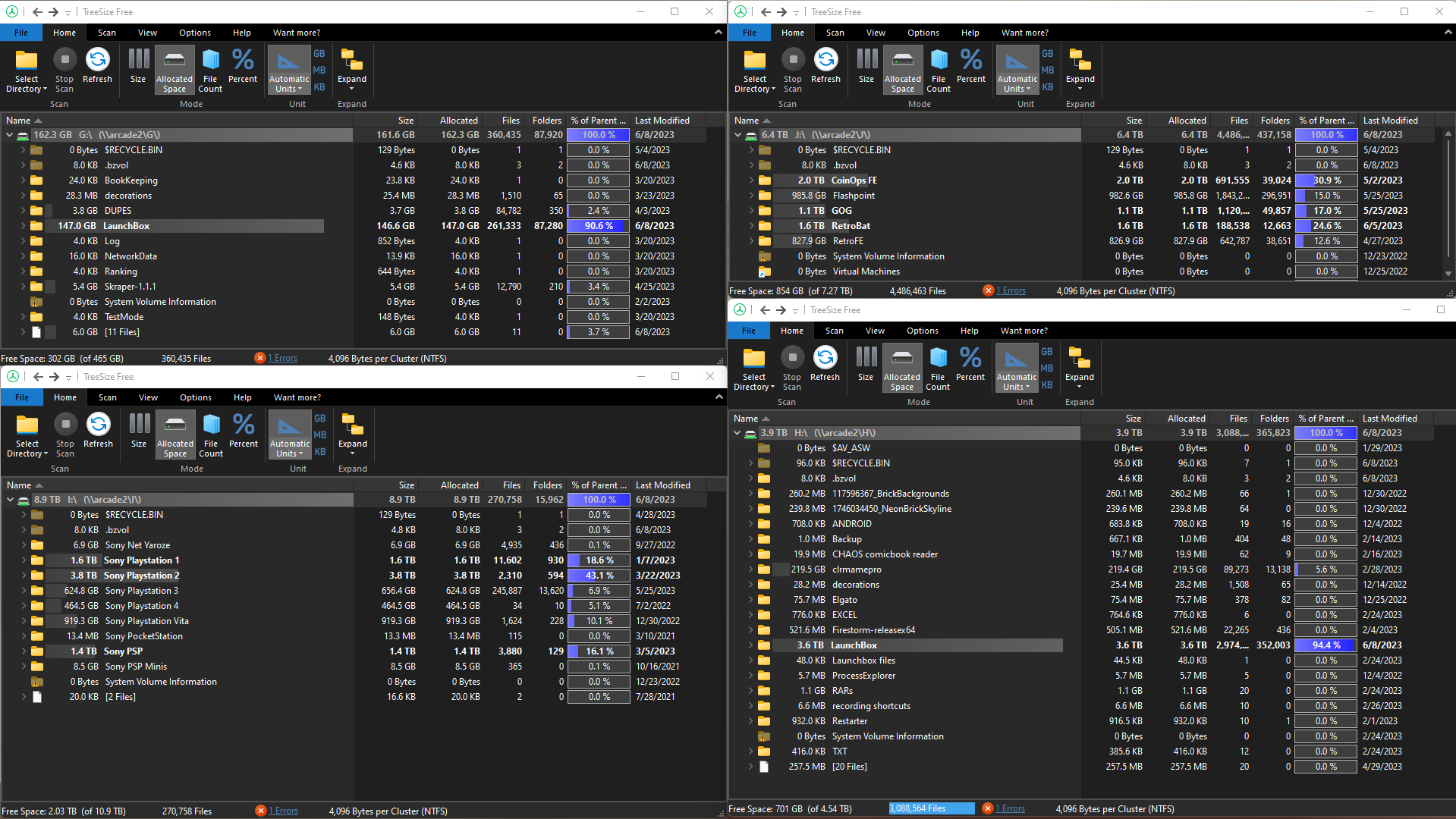Switch units to GB in G: drive window
Image resolution: width=1456 pixels, height=819 pixels.
click(x=319, y=53)
